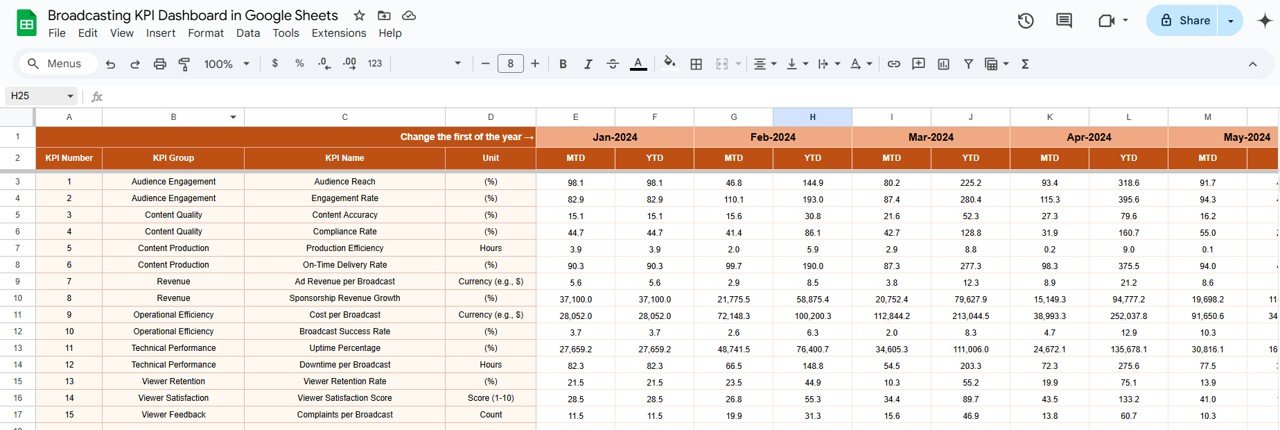Open the Data menu
This screenshot has width=1280, height=430.
pos(248,33)
